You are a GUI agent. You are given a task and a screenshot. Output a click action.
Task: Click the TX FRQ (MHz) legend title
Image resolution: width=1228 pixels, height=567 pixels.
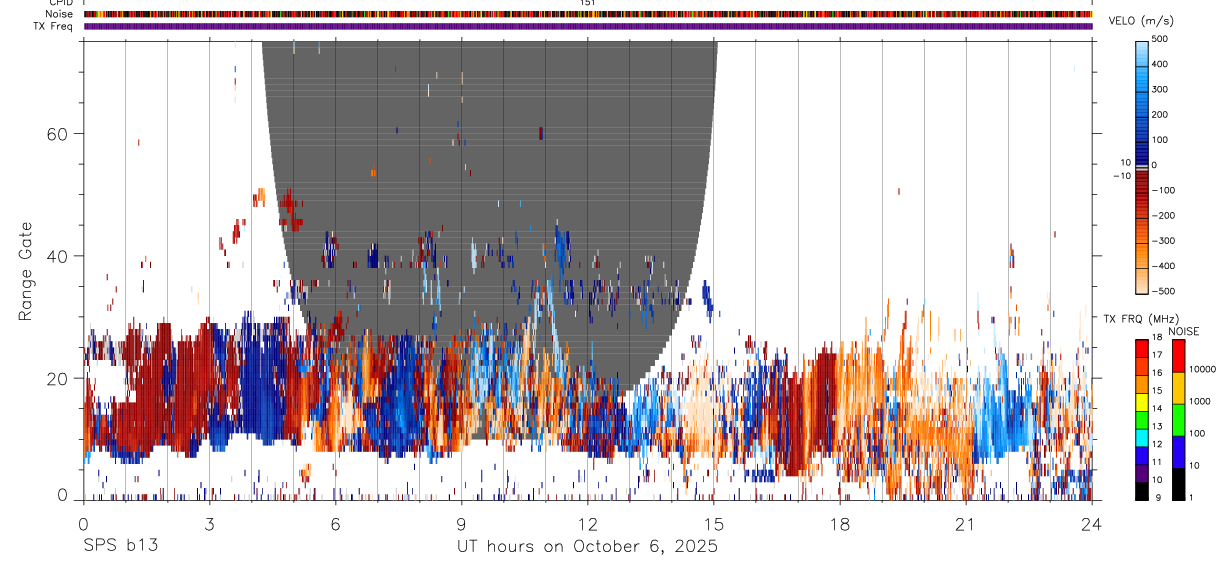pos(1141,319)
